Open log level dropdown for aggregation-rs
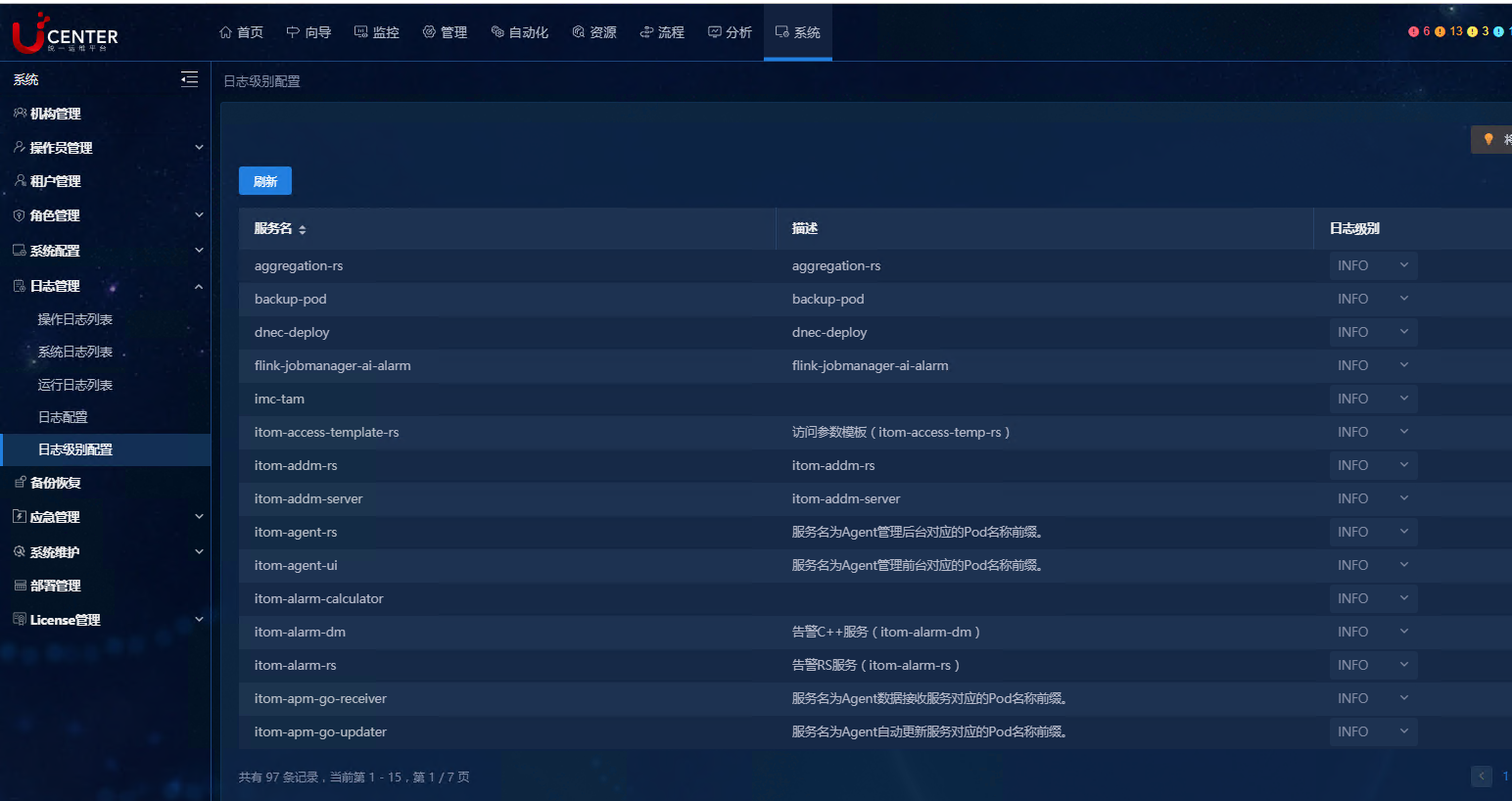The image size is (1512, 801). click(x=1373, y=265)
